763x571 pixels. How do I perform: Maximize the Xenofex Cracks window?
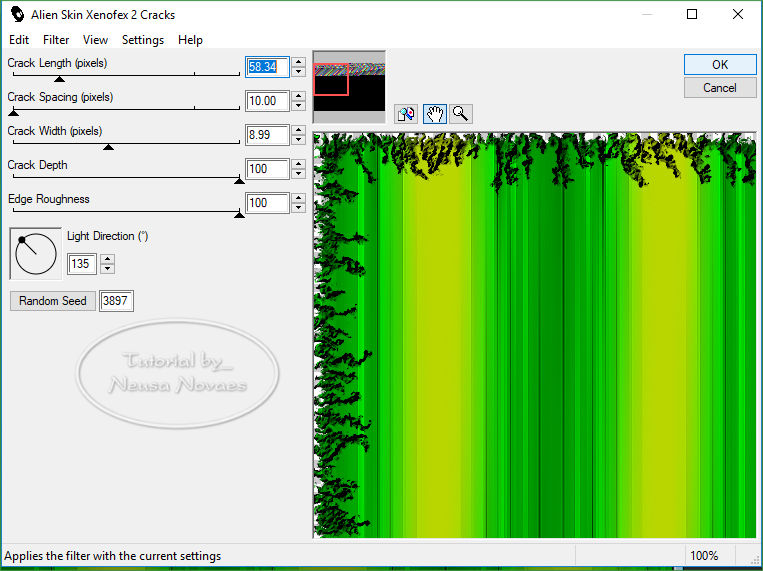[692, 14]
